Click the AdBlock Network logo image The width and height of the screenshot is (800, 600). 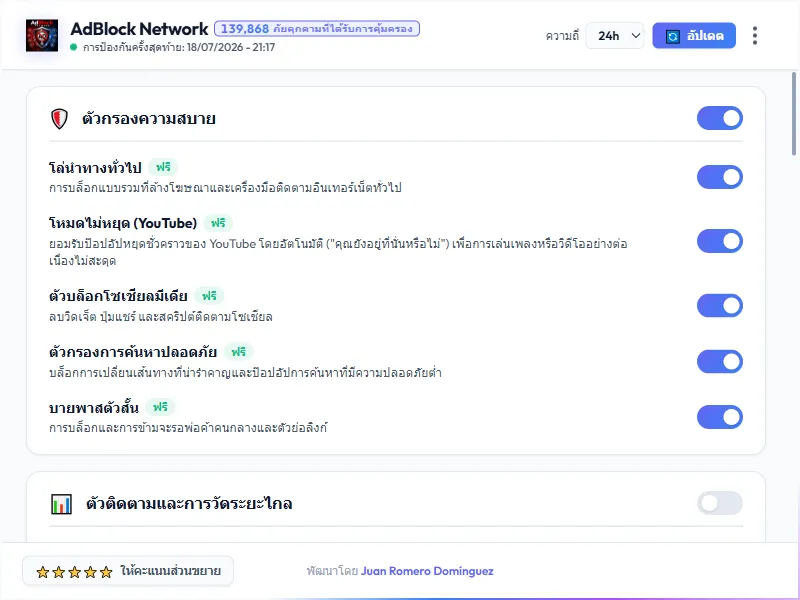[x=42, y=35]
